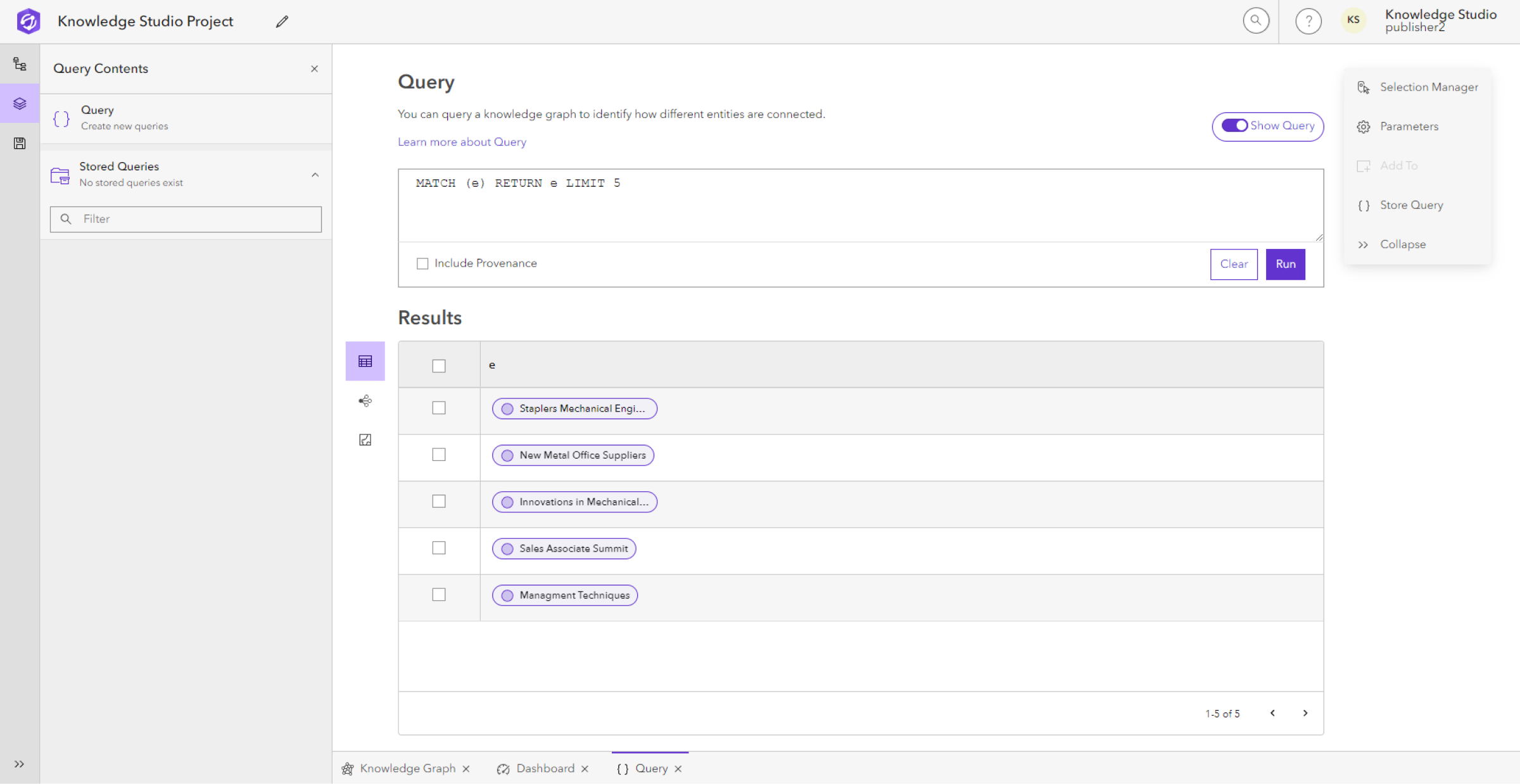Click the canvas/whiteboard view icon
This screenshot has height=784, width=1520.
pyautogui.click(x=365, y=439)
